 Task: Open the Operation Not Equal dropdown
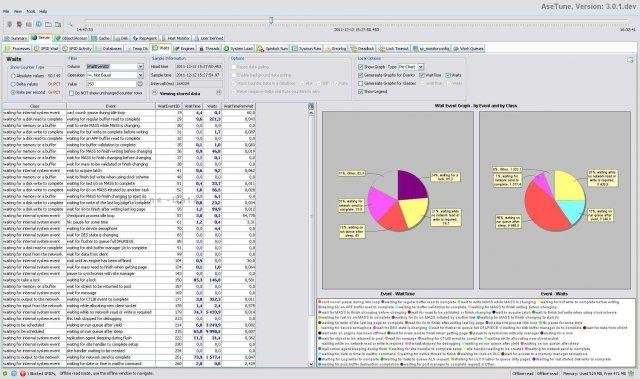115,75
